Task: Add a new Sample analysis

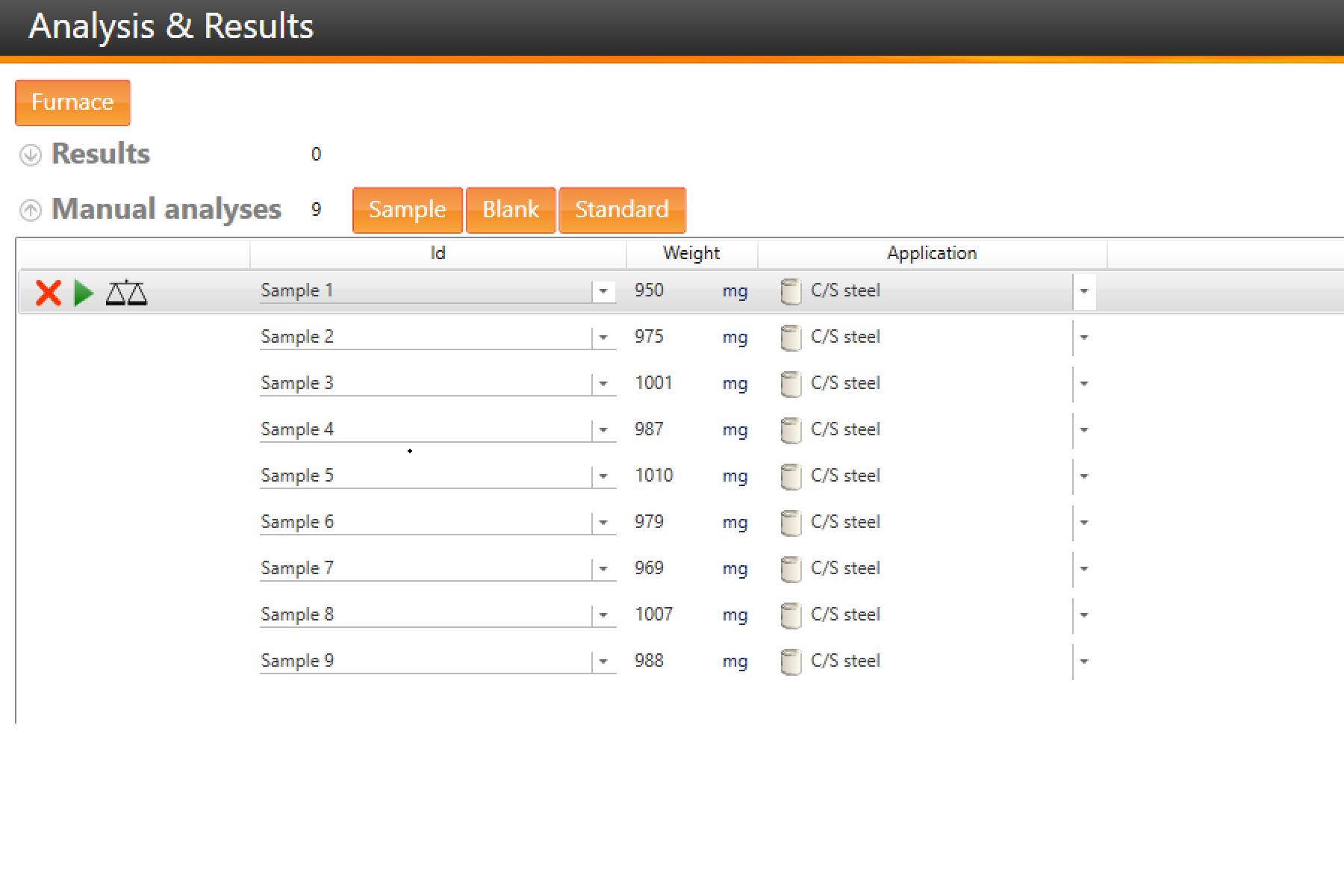Action: 407,210
